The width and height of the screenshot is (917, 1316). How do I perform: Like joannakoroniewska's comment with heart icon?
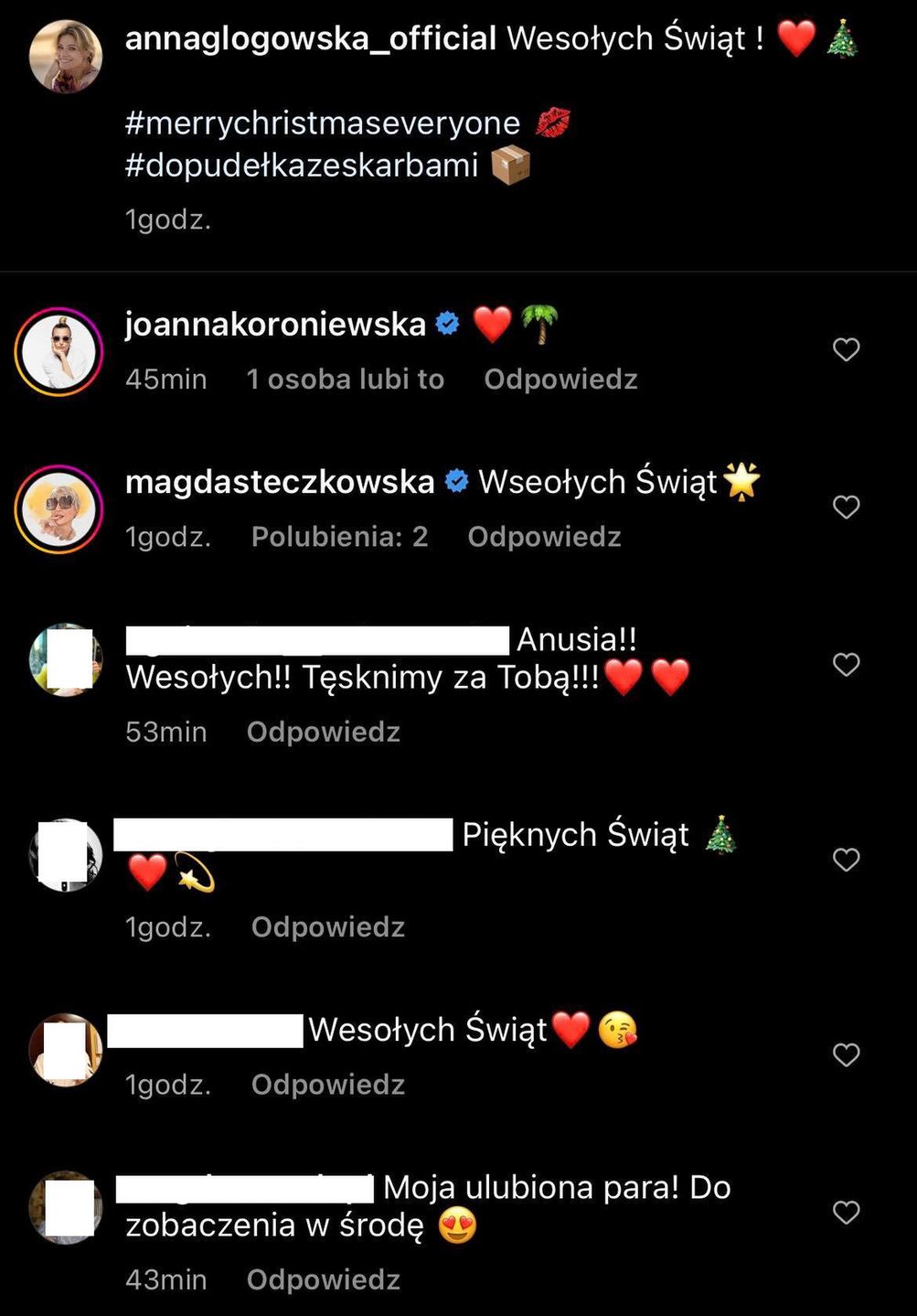[847, 349]
